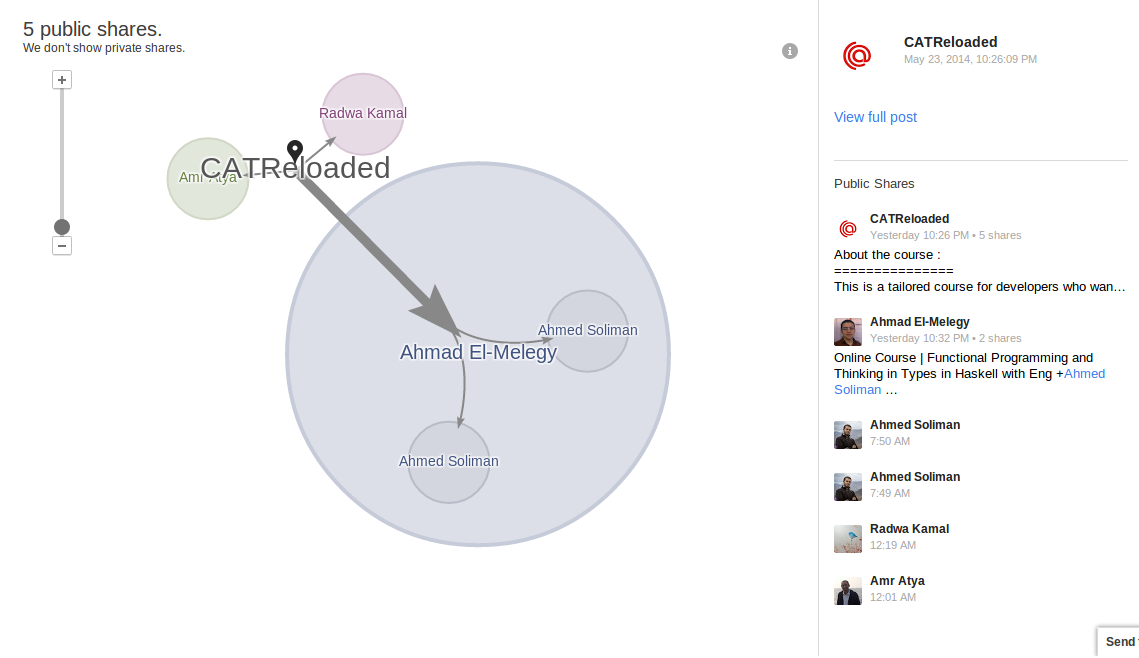
Task: Select Ahmad El-Melegy's profile picture
Action: pos(848,332)
